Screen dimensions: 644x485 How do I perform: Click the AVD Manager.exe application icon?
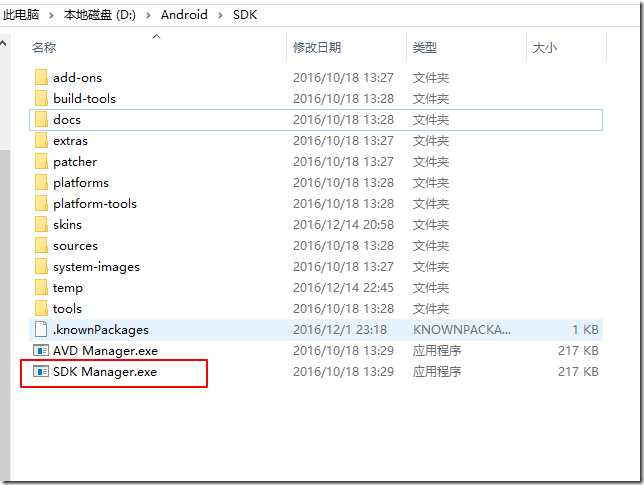[x=41, y=350]
